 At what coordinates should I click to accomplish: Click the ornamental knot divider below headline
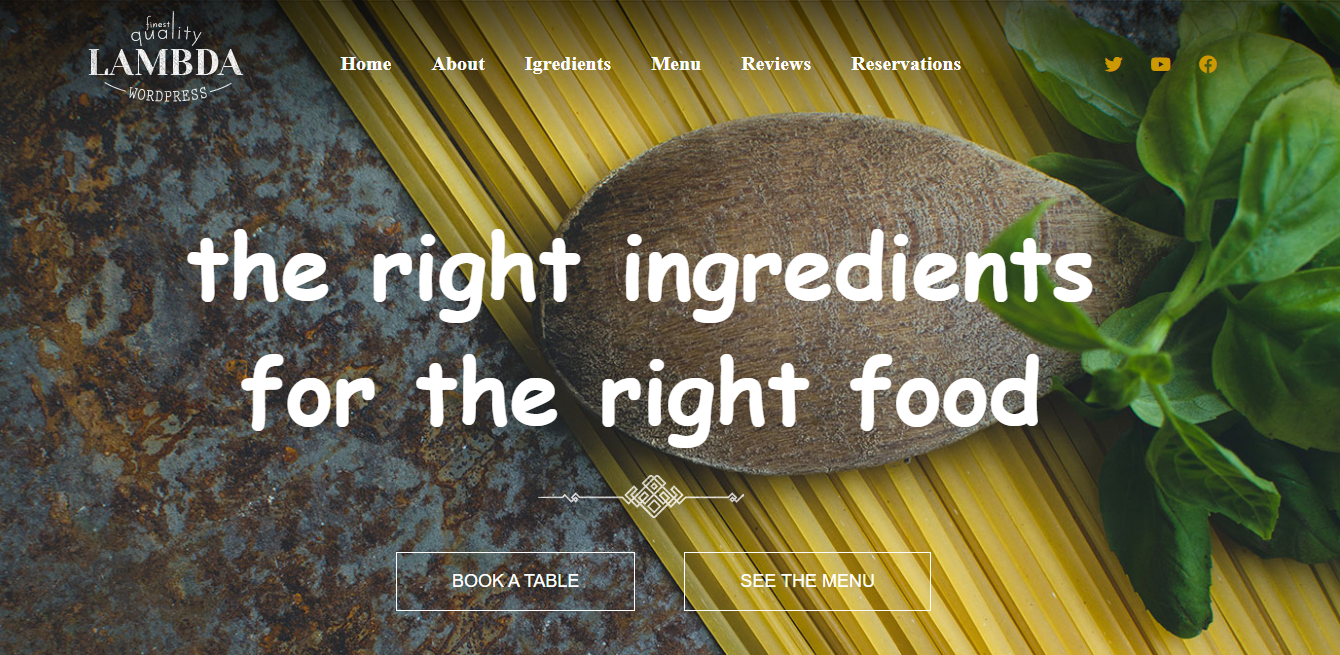pyautogui.click(x=641, y=496)
